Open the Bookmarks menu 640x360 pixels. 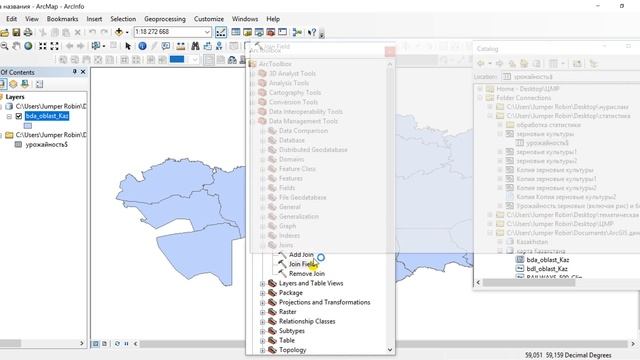[62, 19]
